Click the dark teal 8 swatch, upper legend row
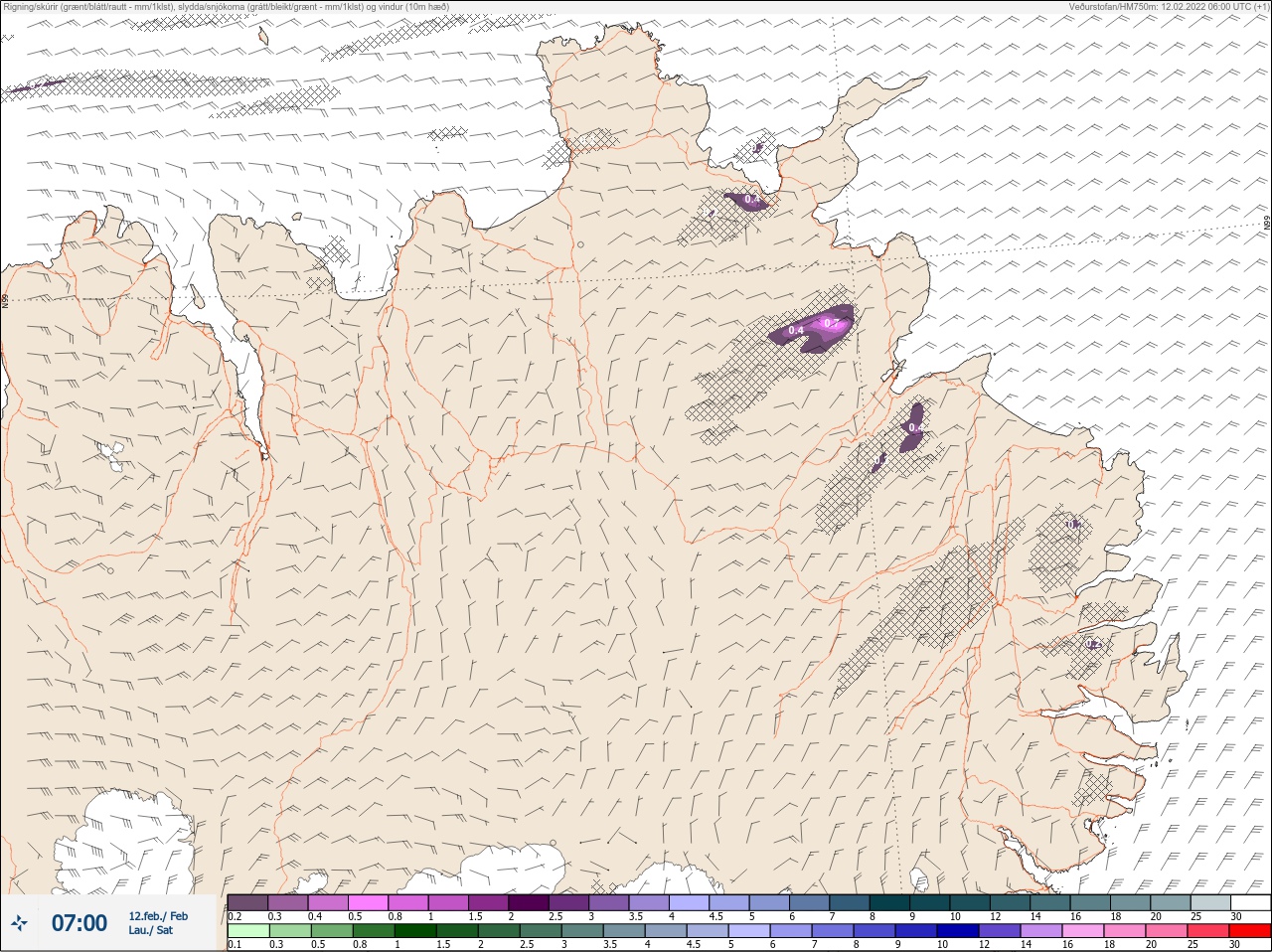The height and width of the screenshot is (952, 1272). pos(889,902)
